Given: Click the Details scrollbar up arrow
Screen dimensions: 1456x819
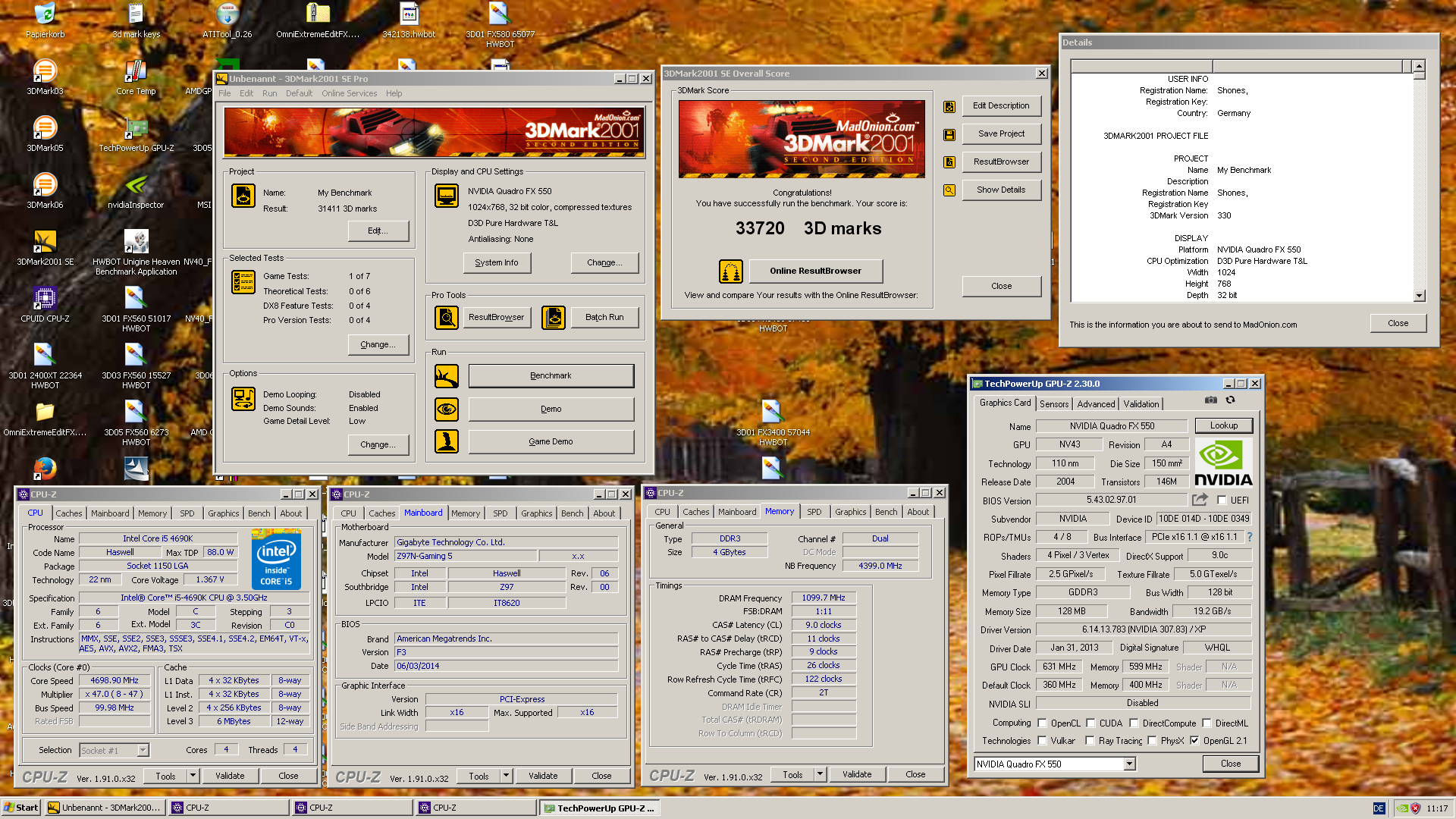Looking at the screenshot, I should [x=1419, y=66].
